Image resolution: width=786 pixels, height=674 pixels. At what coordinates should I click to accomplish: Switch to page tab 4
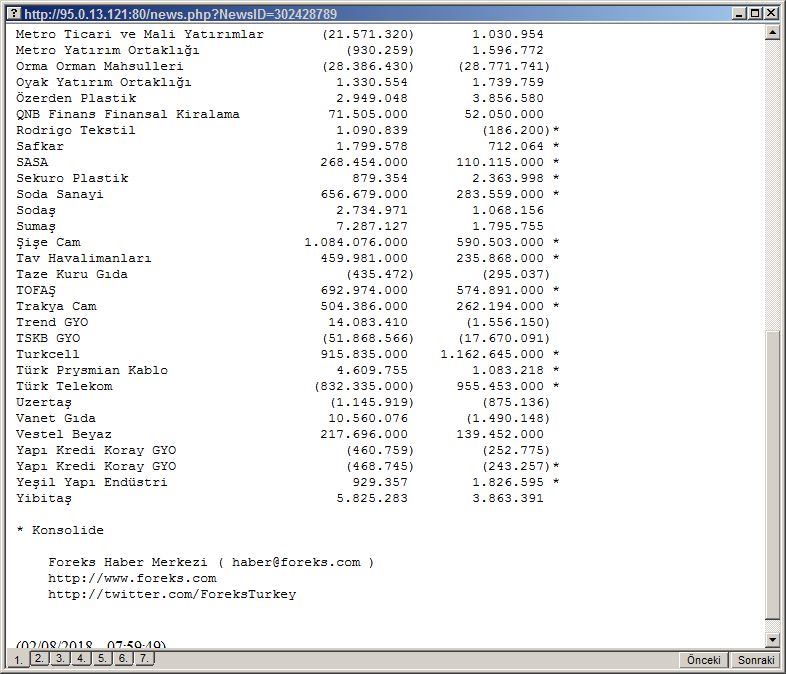coord(81,658)
